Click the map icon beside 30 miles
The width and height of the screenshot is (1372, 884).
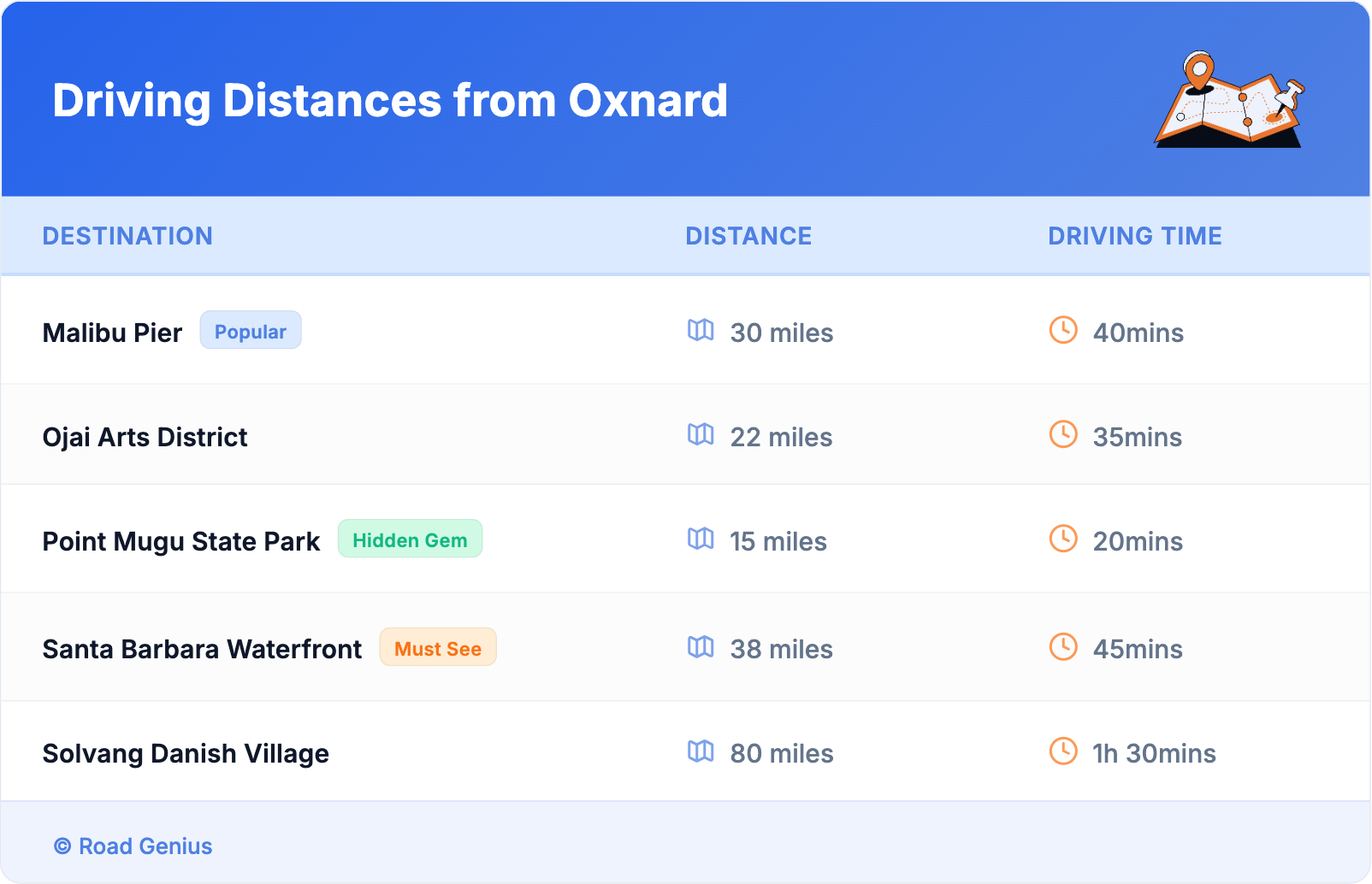[701, 330]
